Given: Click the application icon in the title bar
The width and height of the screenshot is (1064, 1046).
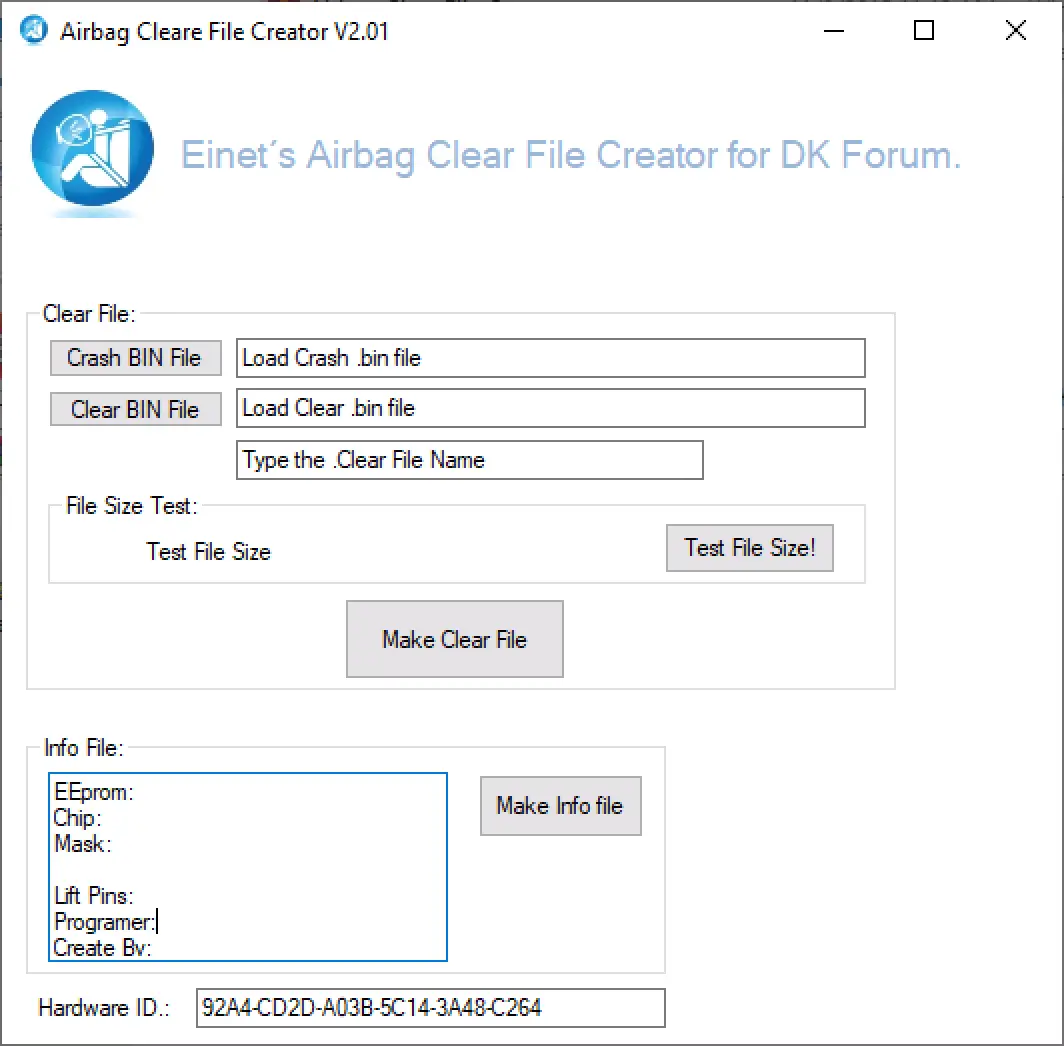Looking at the screenshot, I should pos(33,30).
